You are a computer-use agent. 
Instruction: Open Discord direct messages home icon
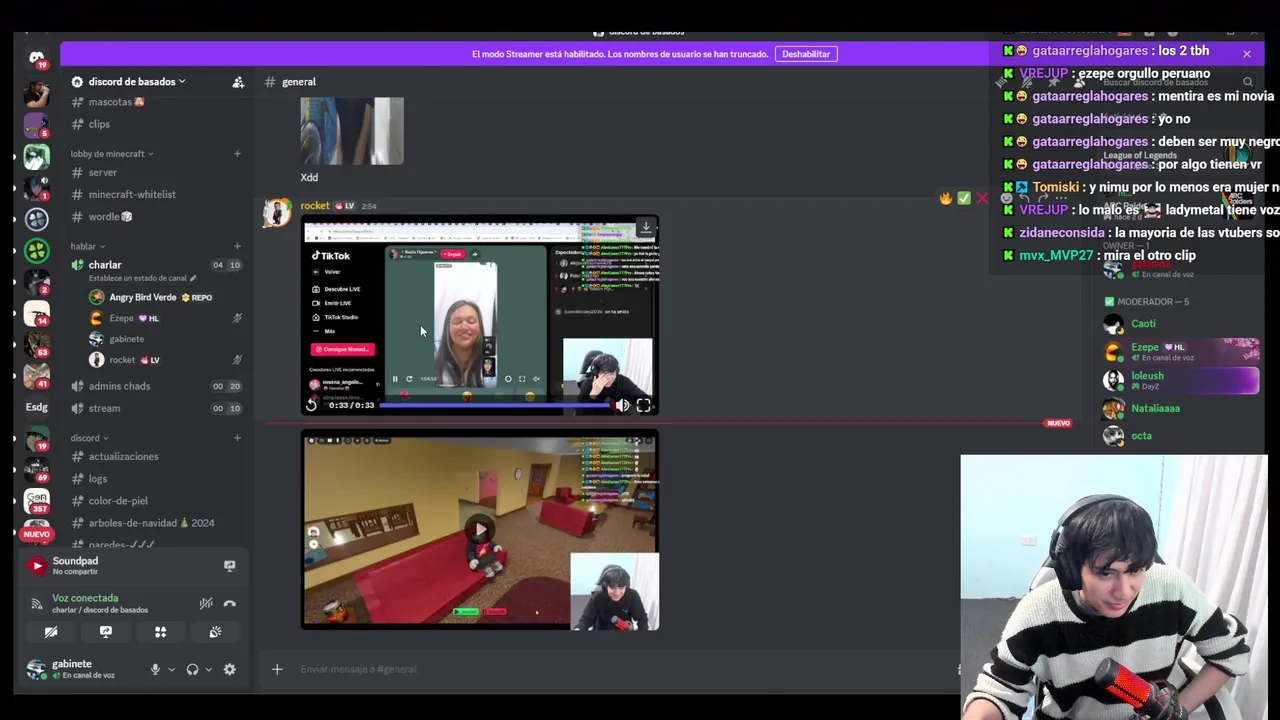point(37,58)
